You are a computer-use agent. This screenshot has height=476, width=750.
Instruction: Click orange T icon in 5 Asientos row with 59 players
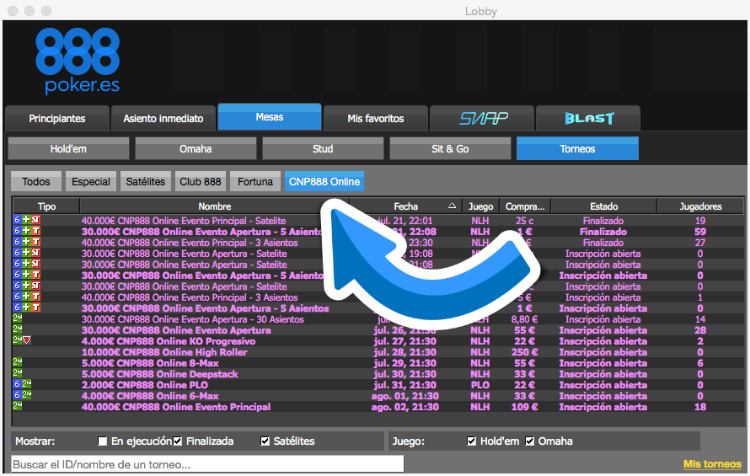point(36,232)
